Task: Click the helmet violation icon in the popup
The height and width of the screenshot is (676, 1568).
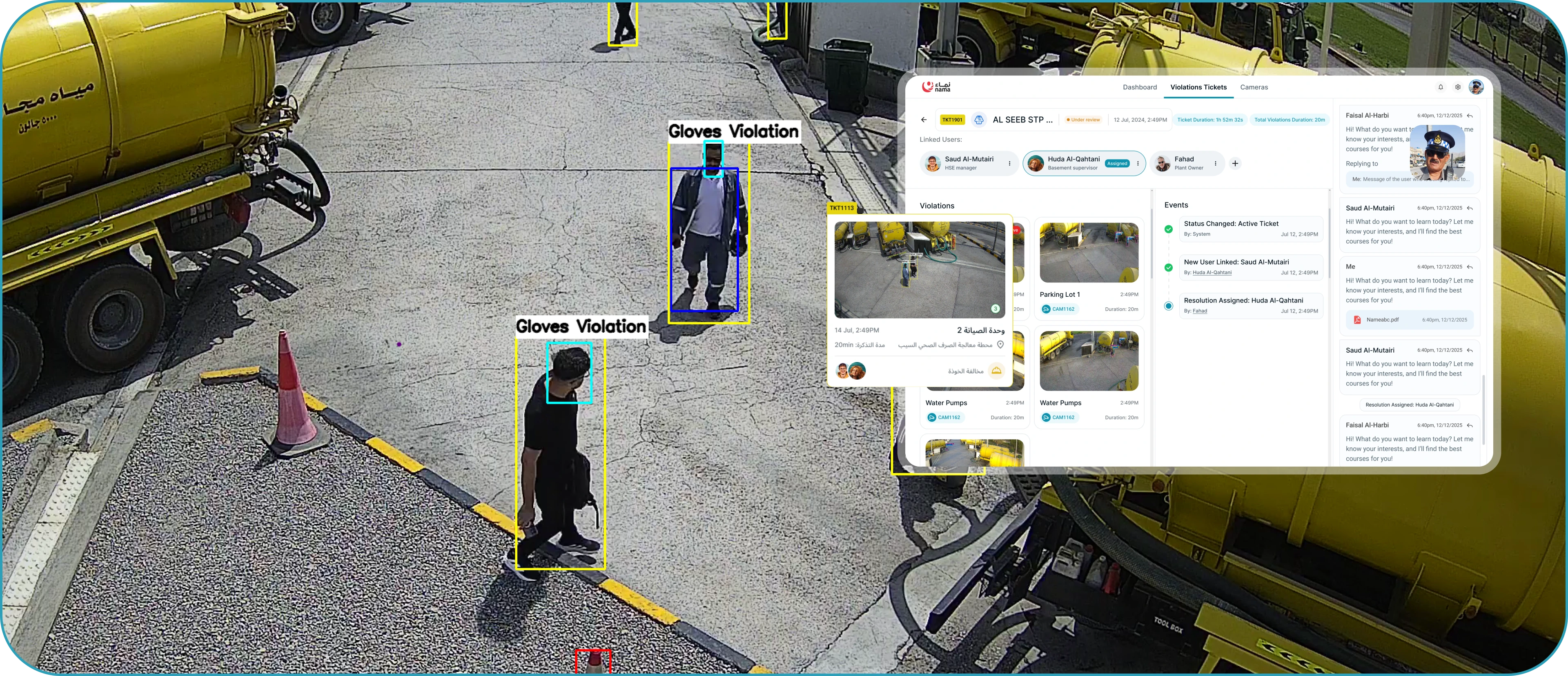Action: click(x=996, y=371)
